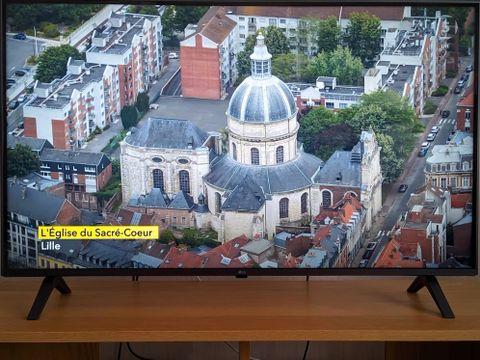Viewport: 480px width, 360px height.
Task: Click the black car driving on the street
Action: click(x=403, y=188)
